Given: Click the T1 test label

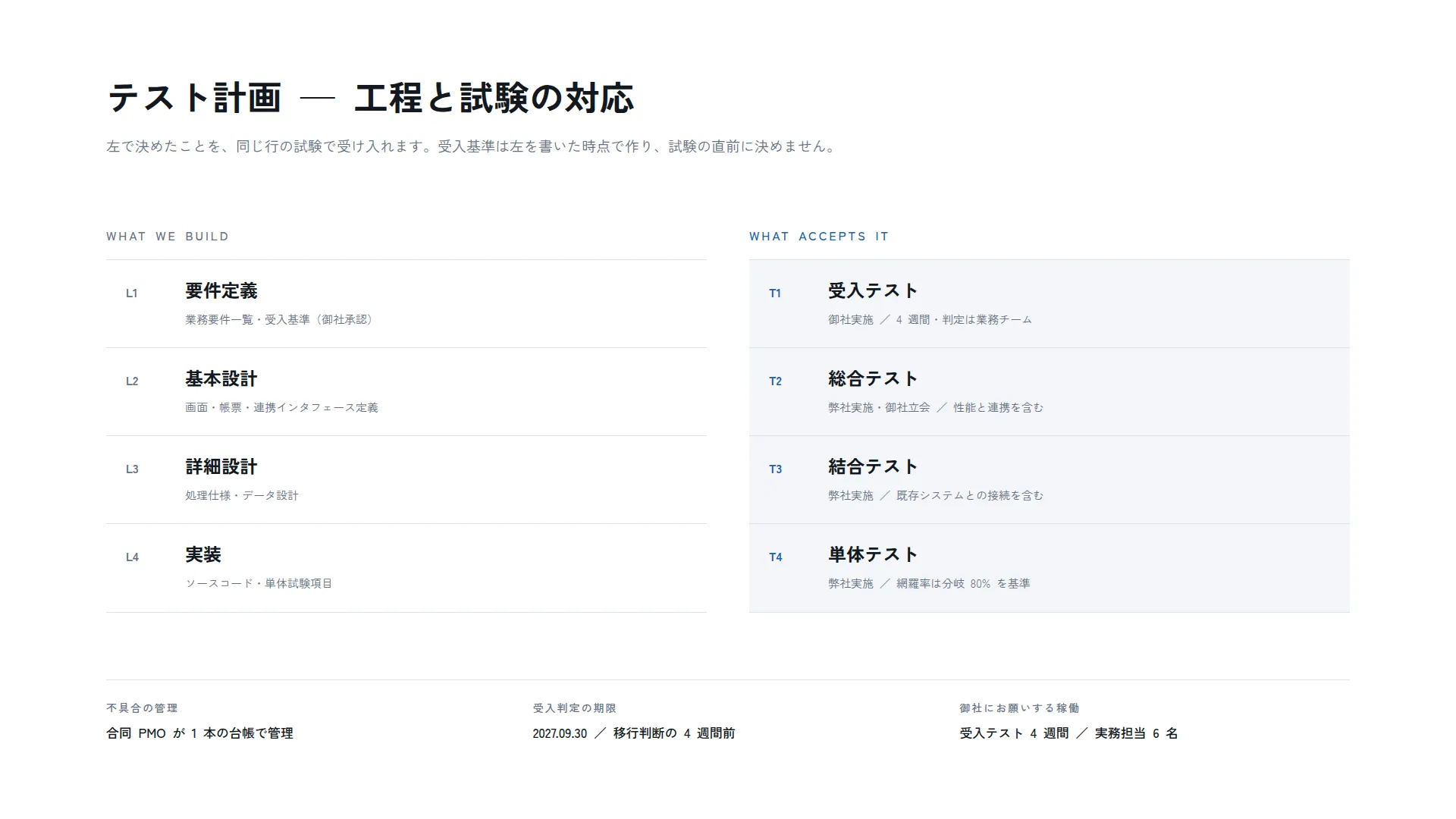Looking at the screenshot, I should click(775, 293).
